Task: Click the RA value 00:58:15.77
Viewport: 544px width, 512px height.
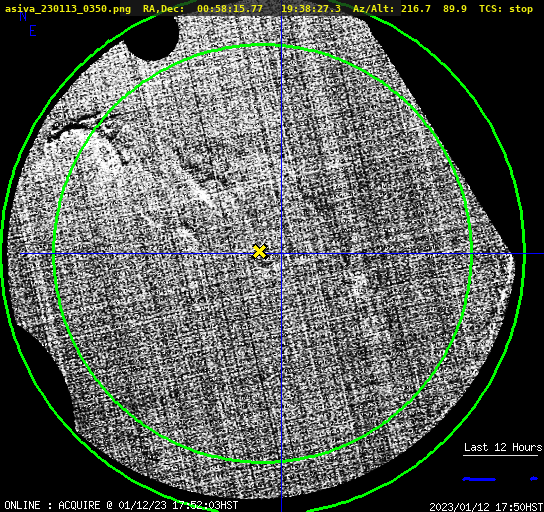Action: pyautogui.click(x=230, y=9)
